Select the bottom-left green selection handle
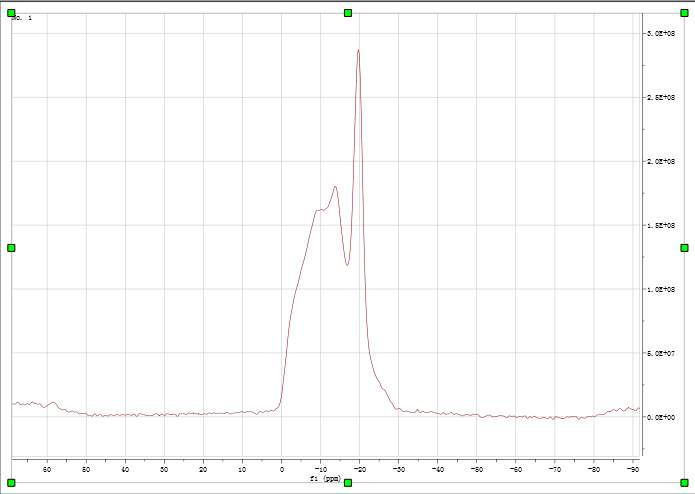The height and width of the screenshot is (494, 695). point(12,482)
